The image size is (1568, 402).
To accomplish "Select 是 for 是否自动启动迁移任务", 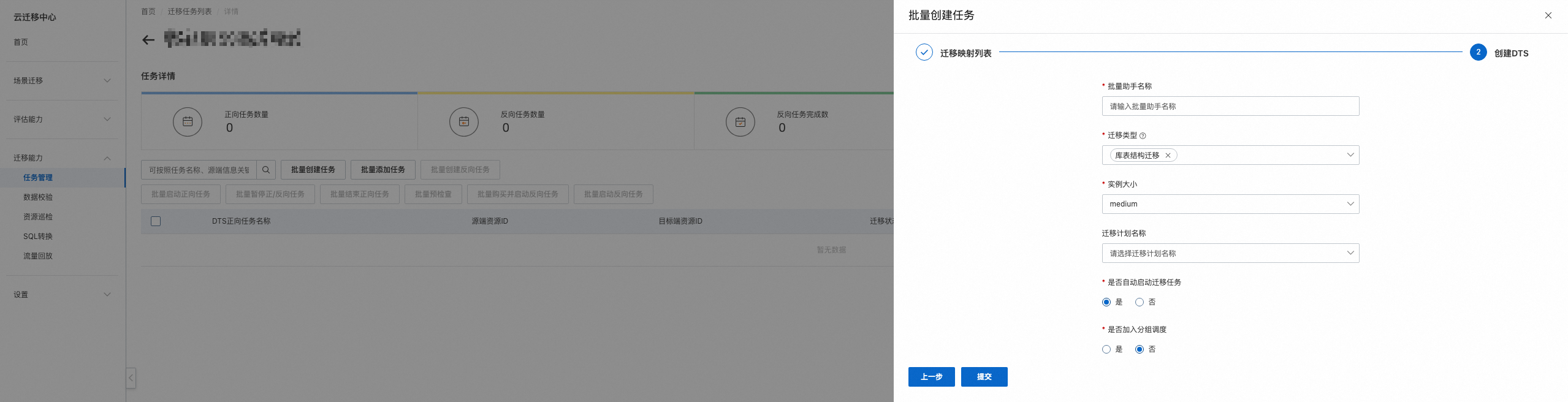I will click(x=1106, y=302).
